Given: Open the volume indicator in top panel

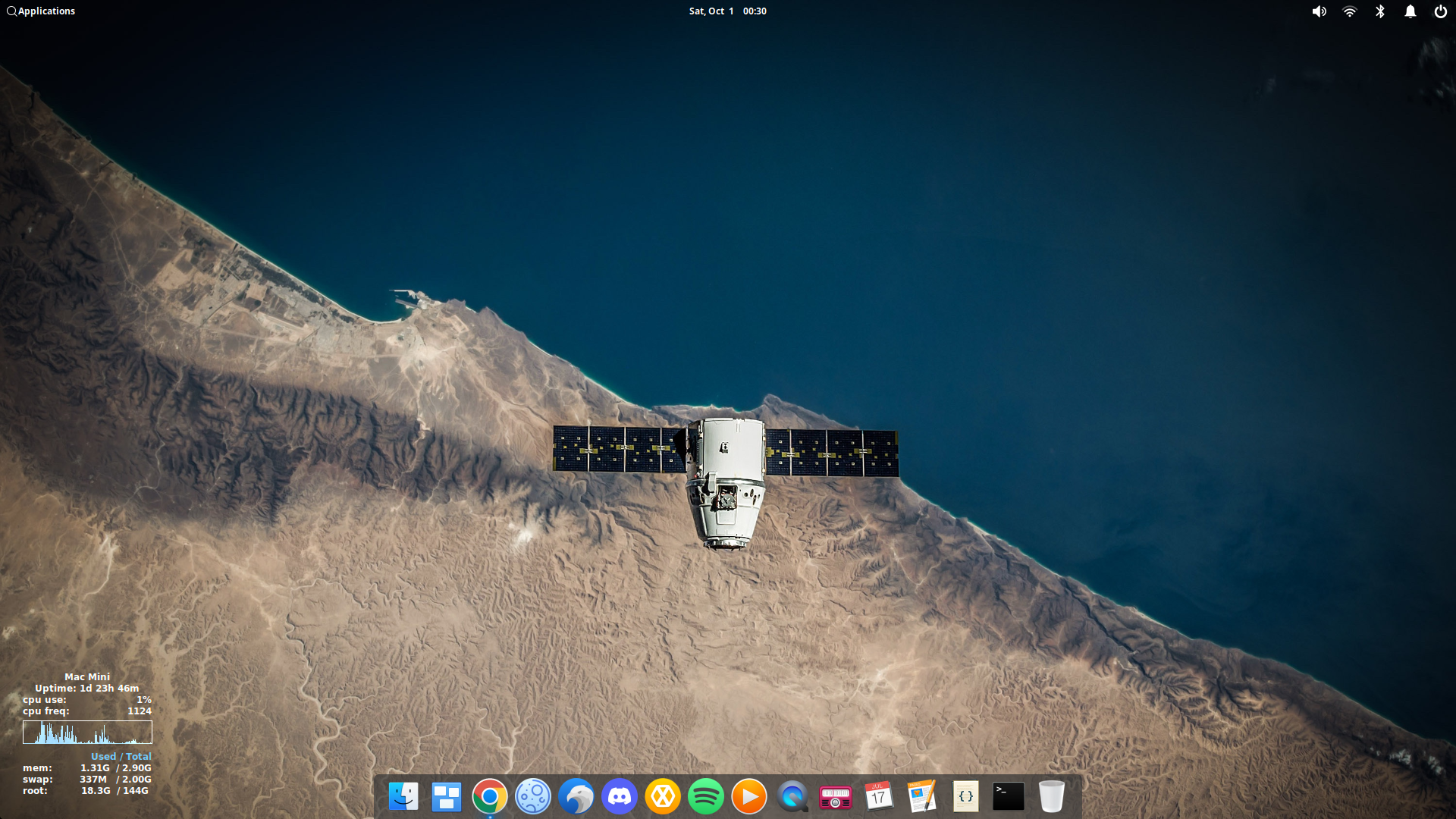Looking at the screenshot, I should click(1319, 11).
